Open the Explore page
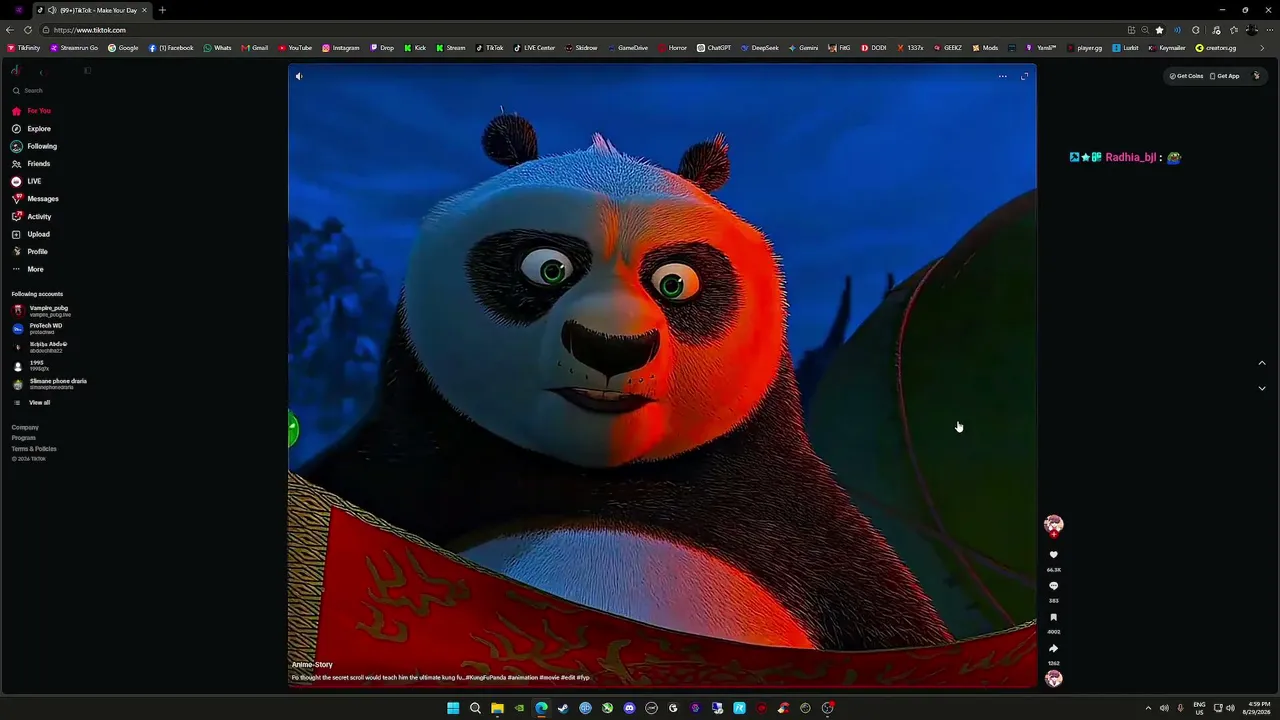This screenshot has height=720, width=1280. coord(31,129)
